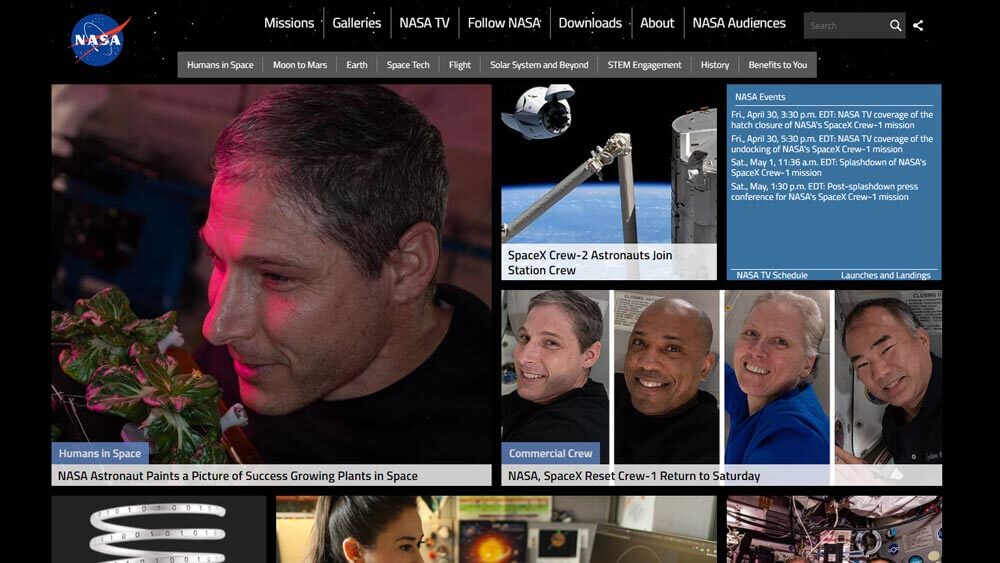The image size is (1000, 563).
Task: Select the Benefits to You topic
Action: 777,64
